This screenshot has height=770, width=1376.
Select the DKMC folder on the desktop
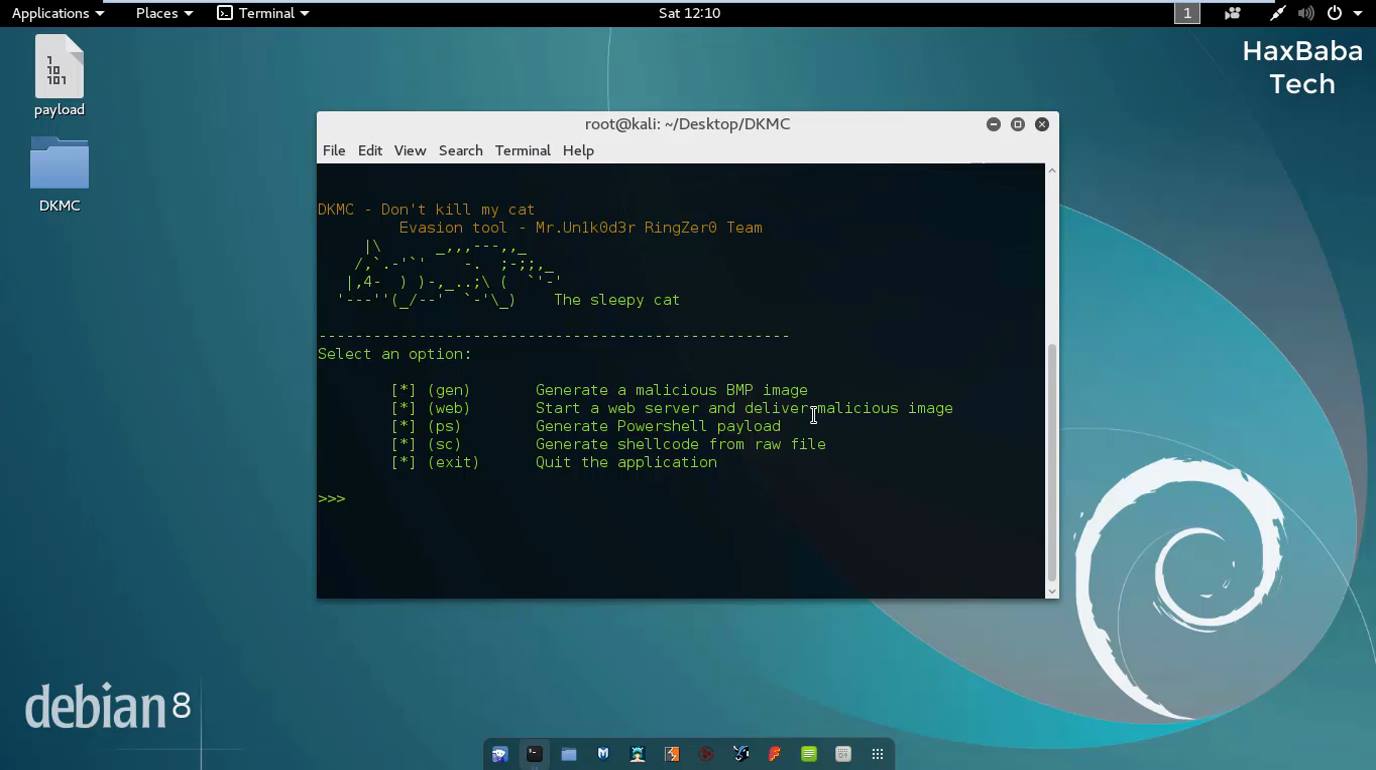tap(59, 174)
